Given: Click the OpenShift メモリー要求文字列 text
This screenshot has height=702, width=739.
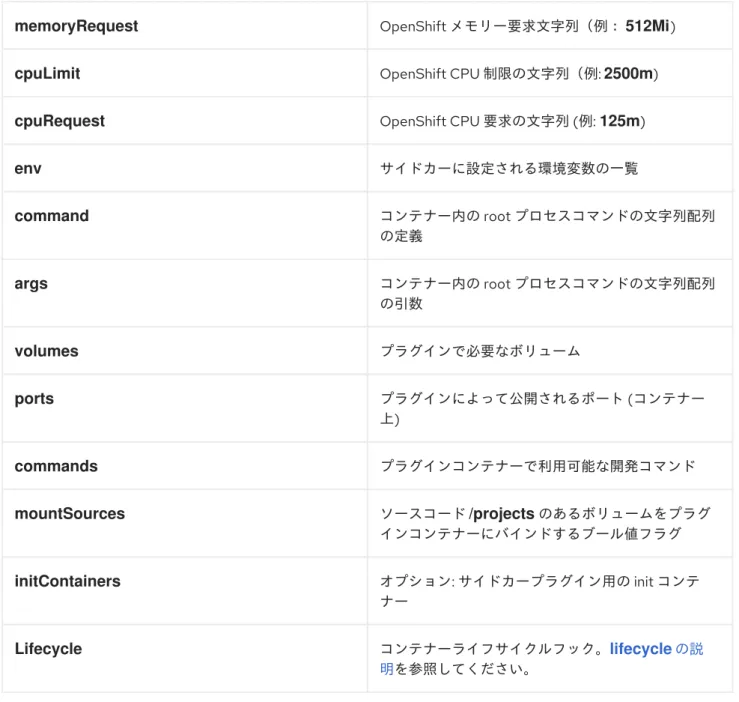Looking at the screenshot, I should [x=479, y=26].
